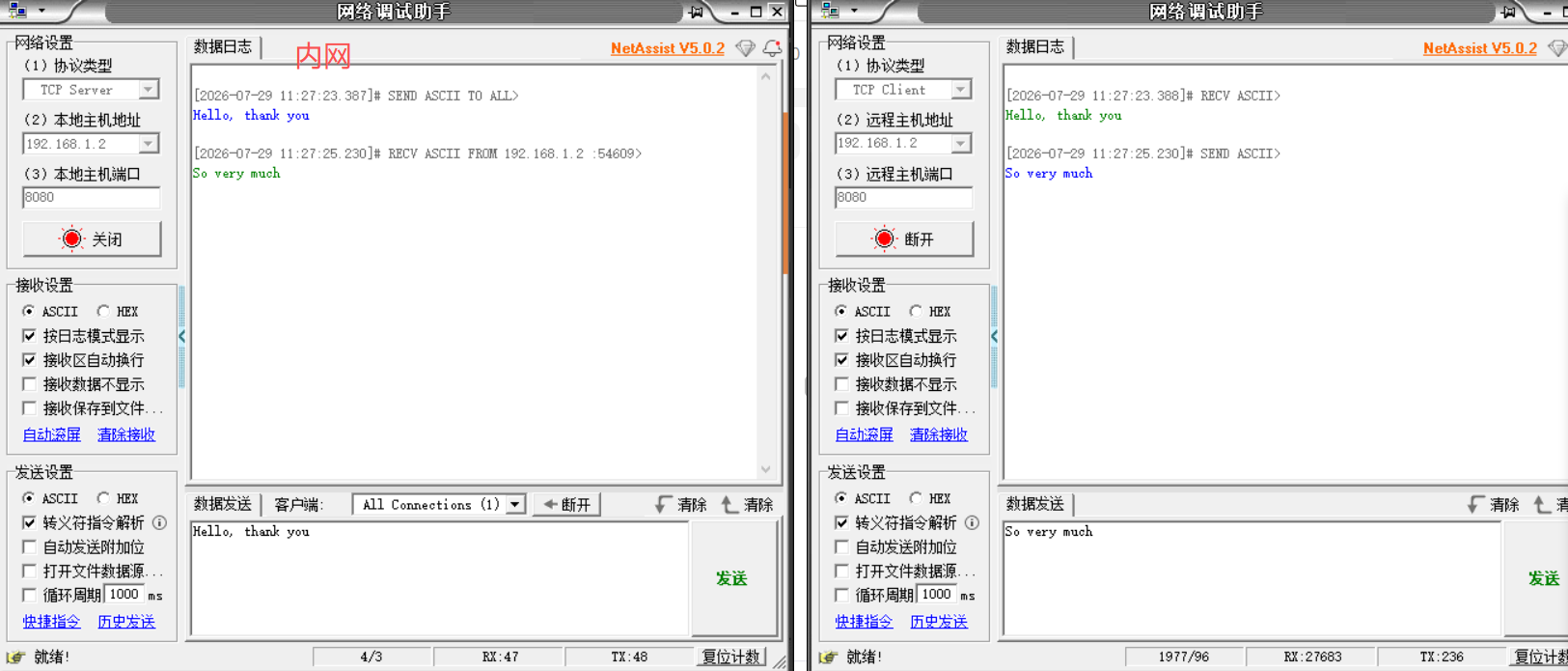Click client 清除接收 link

click(939, 434)
